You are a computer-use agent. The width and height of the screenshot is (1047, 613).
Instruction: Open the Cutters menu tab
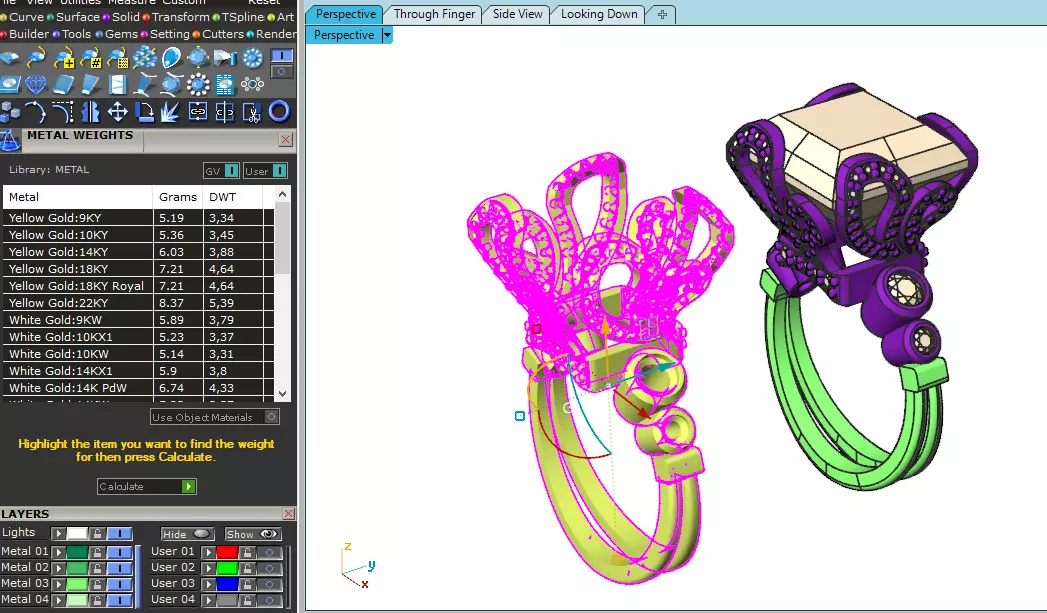click(223, 34)
